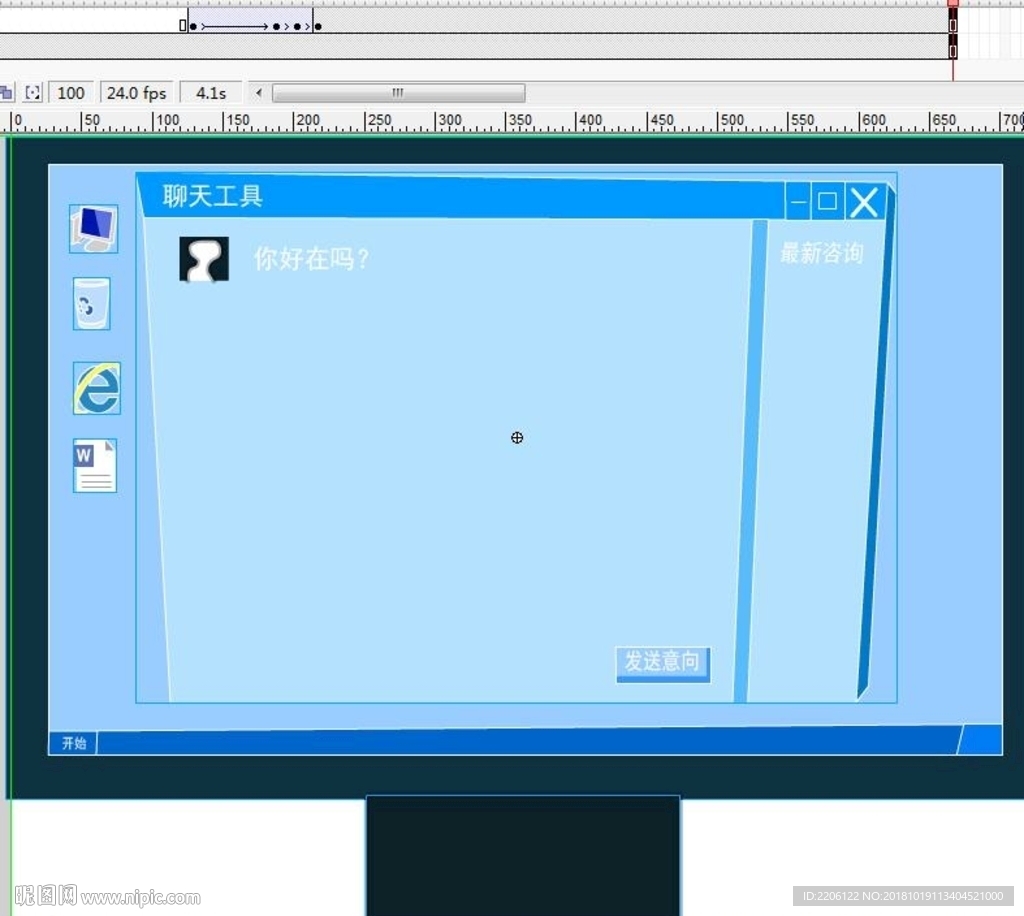Click the Modify Markers bracket icon
The height and width of the screenshot is (916, 1024).
[33, 93]
